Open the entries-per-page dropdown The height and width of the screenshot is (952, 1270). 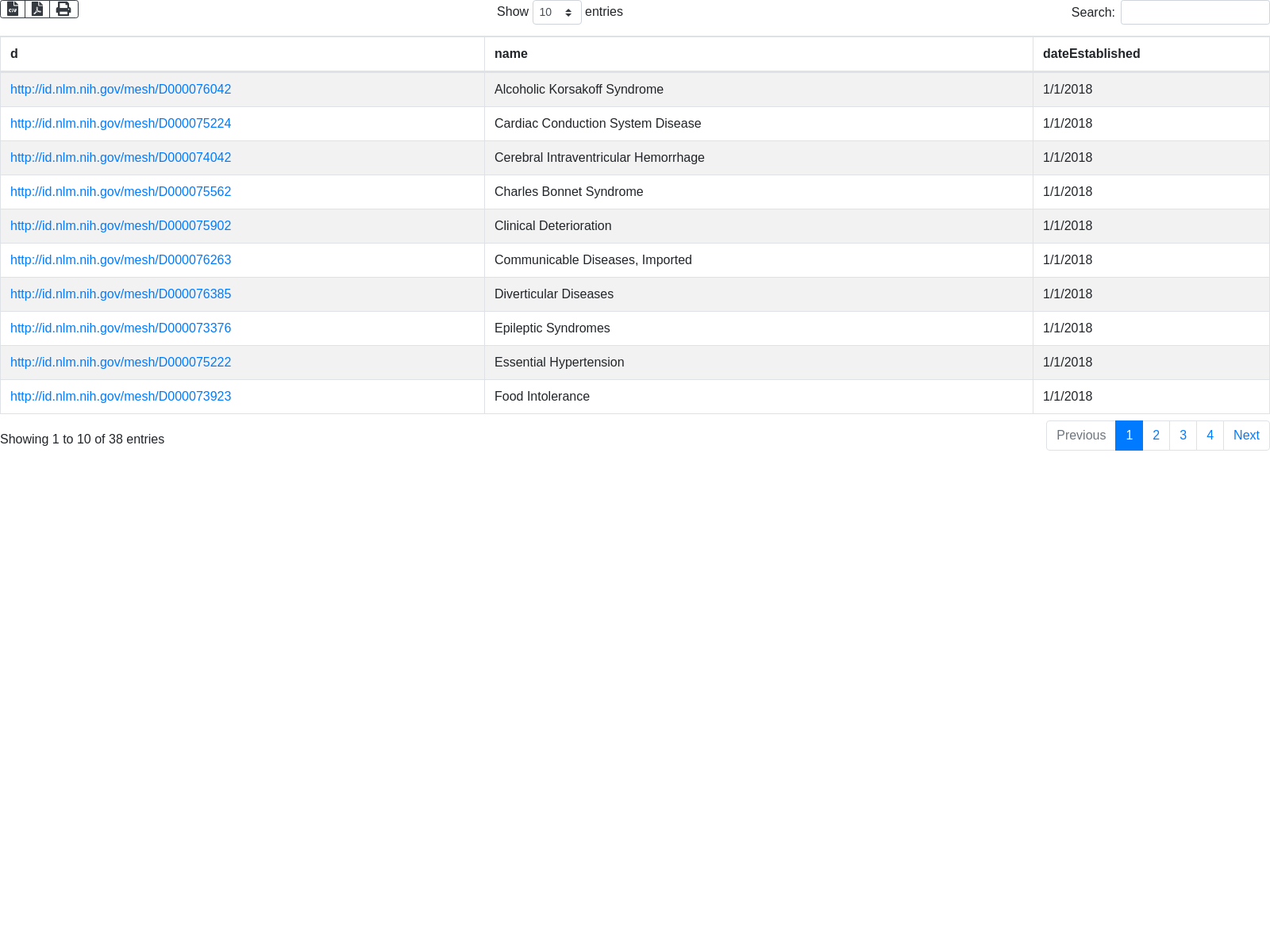pos(556,13)
